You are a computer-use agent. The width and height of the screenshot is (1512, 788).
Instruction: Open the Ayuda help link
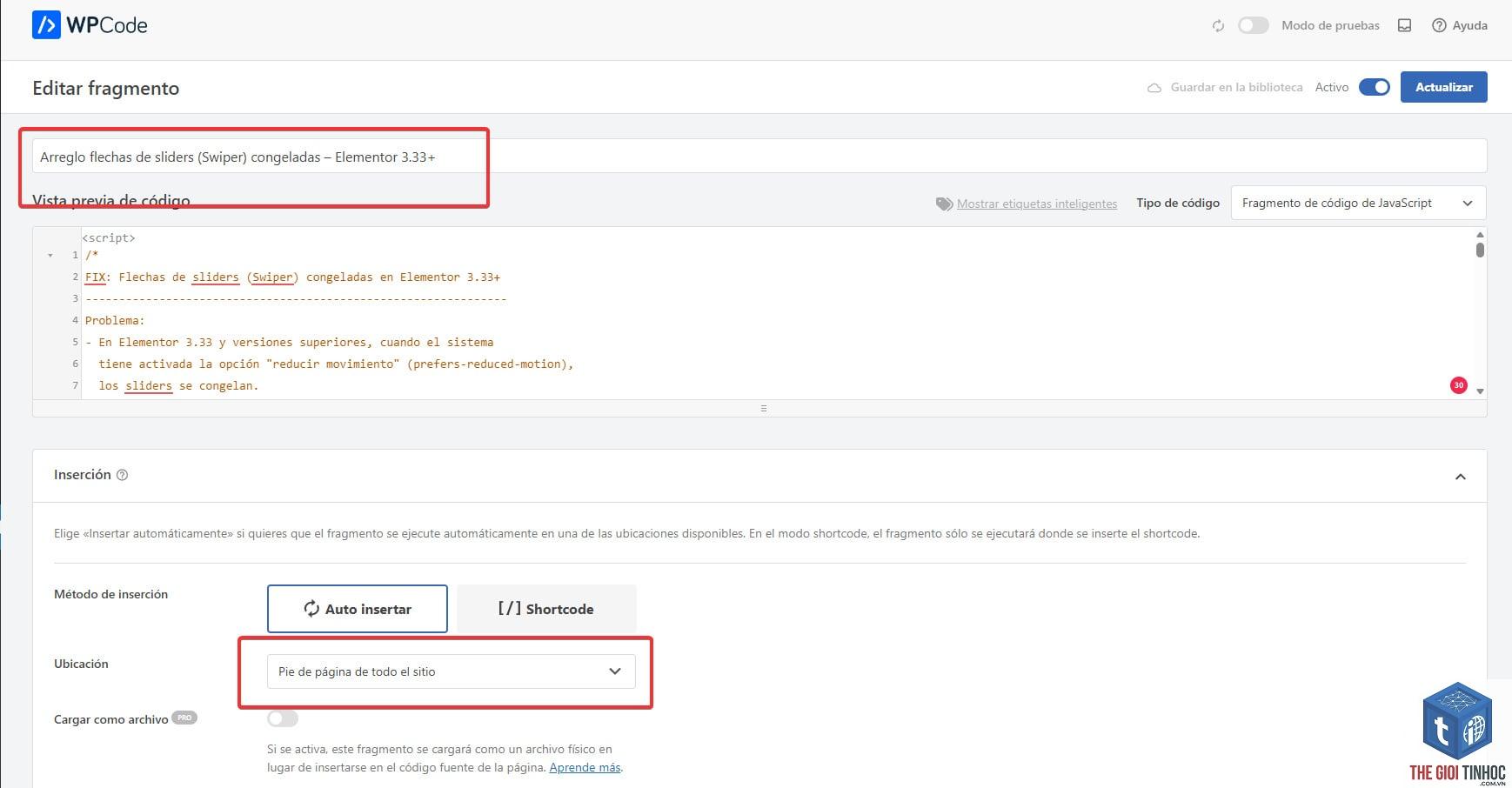click(1460, 25)
